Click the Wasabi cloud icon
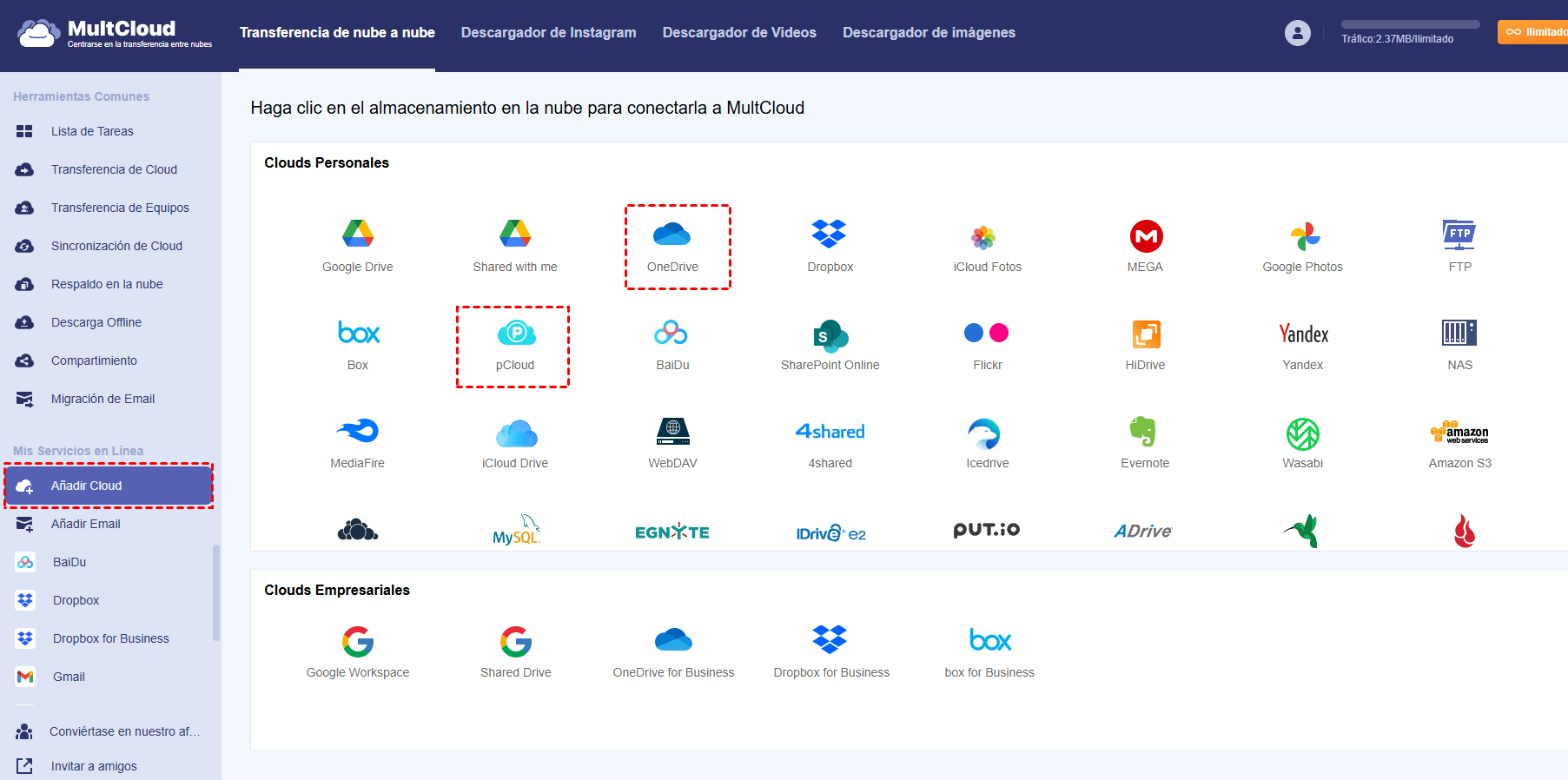 (1302, 433)
